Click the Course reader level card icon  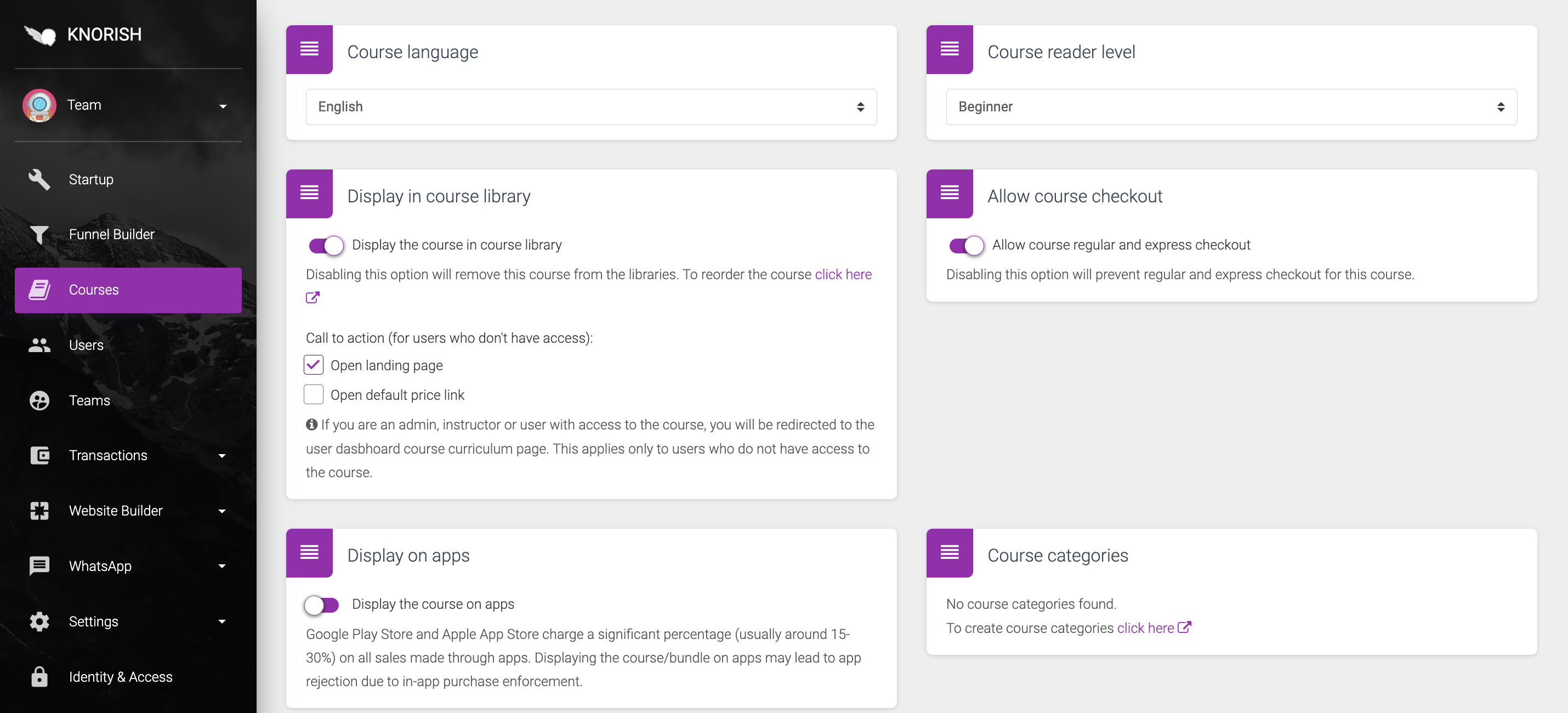950,49
